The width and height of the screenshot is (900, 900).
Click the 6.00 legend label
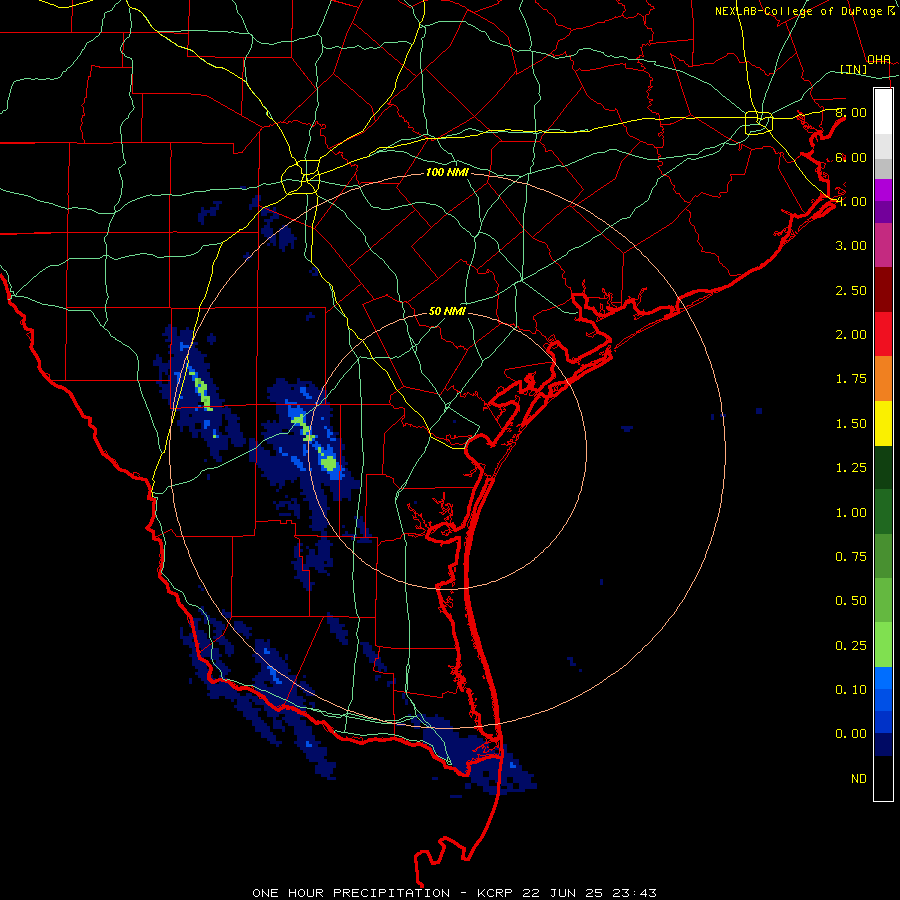(x=851, y=157)
